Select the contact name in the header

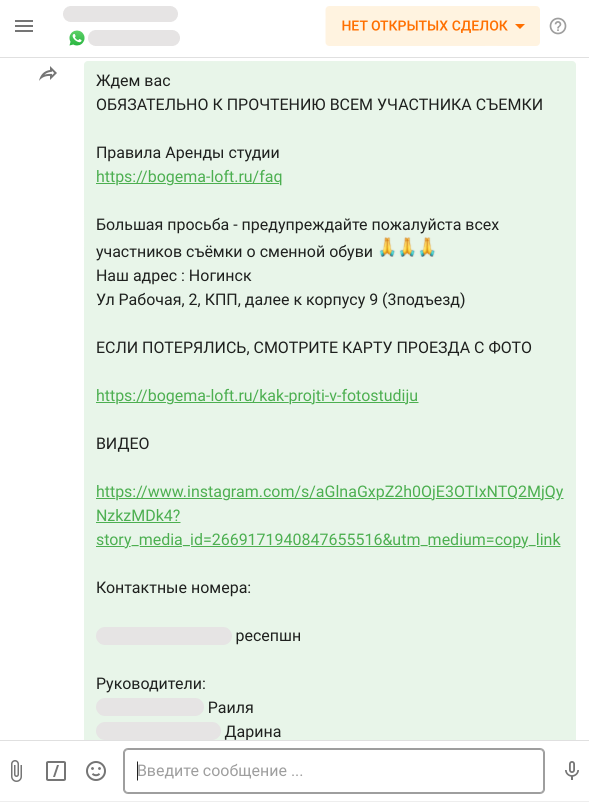pyautogui.click(x=120, y=15)
